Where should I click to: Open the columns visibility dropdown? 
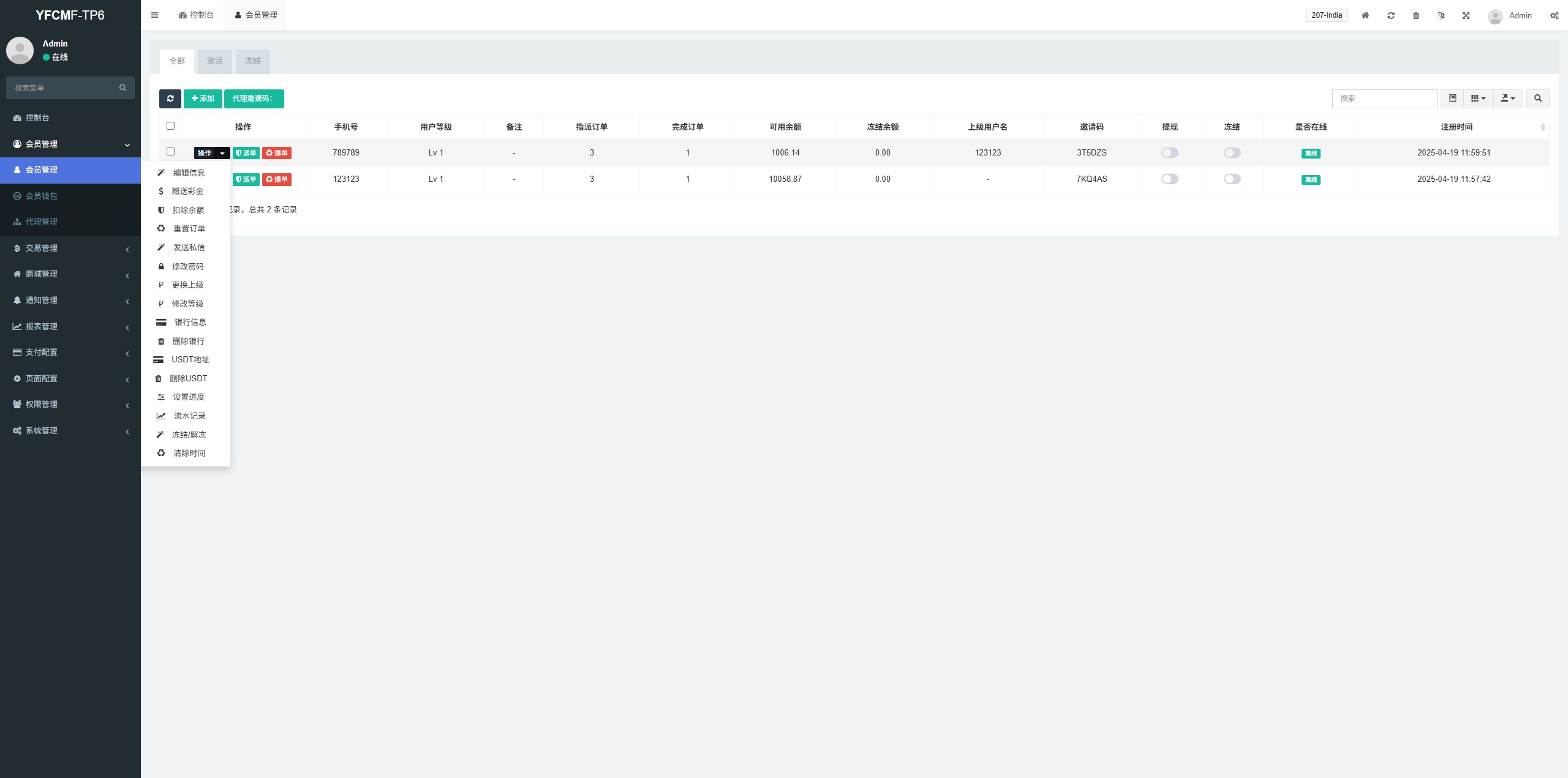(1478, 99)
